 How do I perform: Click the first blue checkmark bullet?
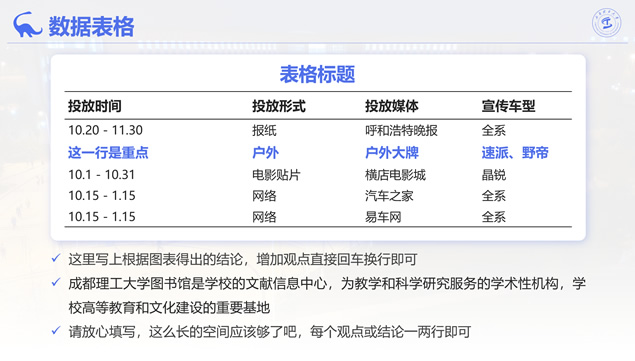(x=56, y=258)
